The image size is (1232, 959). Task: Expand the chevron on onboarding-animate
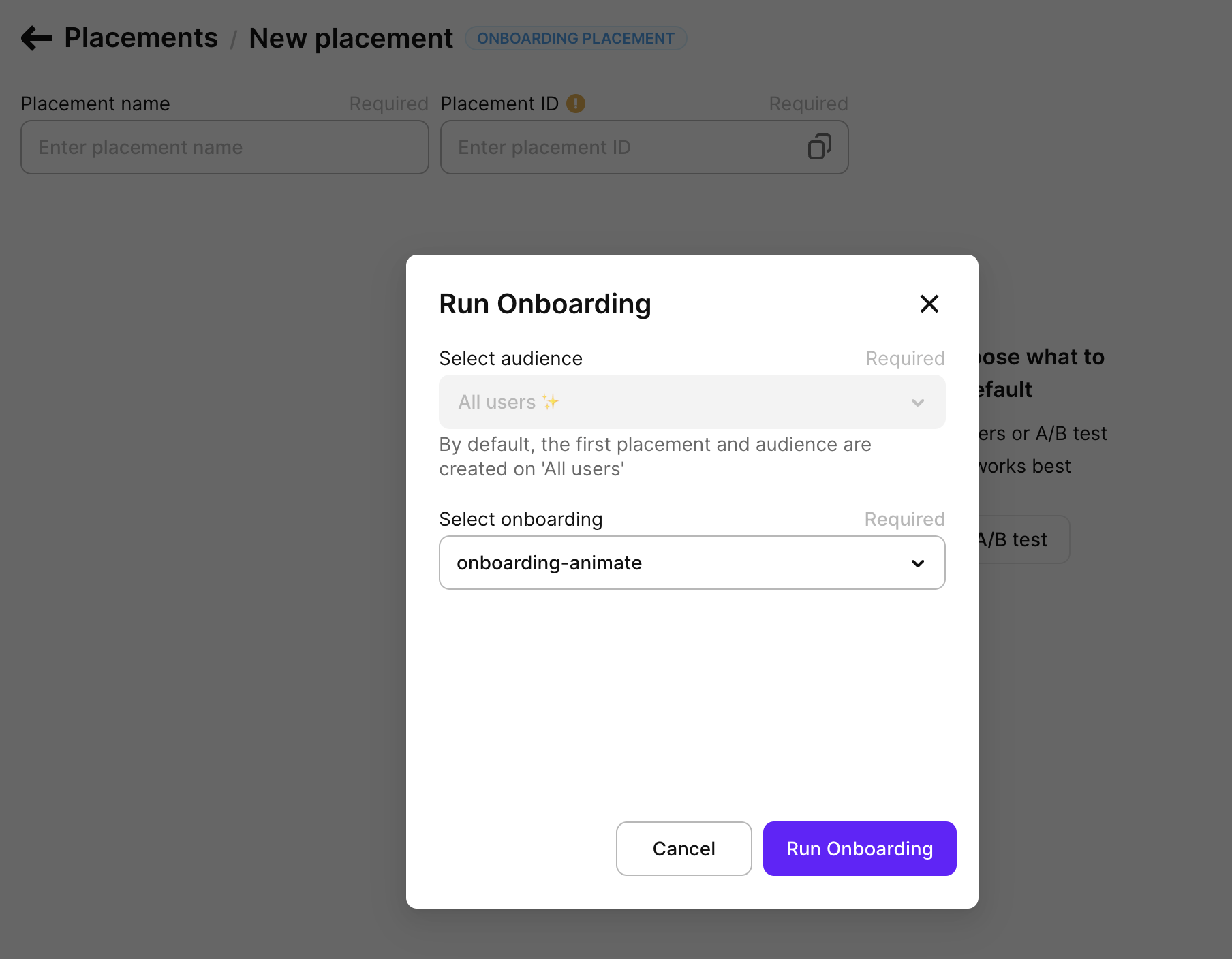click(918, 563)
